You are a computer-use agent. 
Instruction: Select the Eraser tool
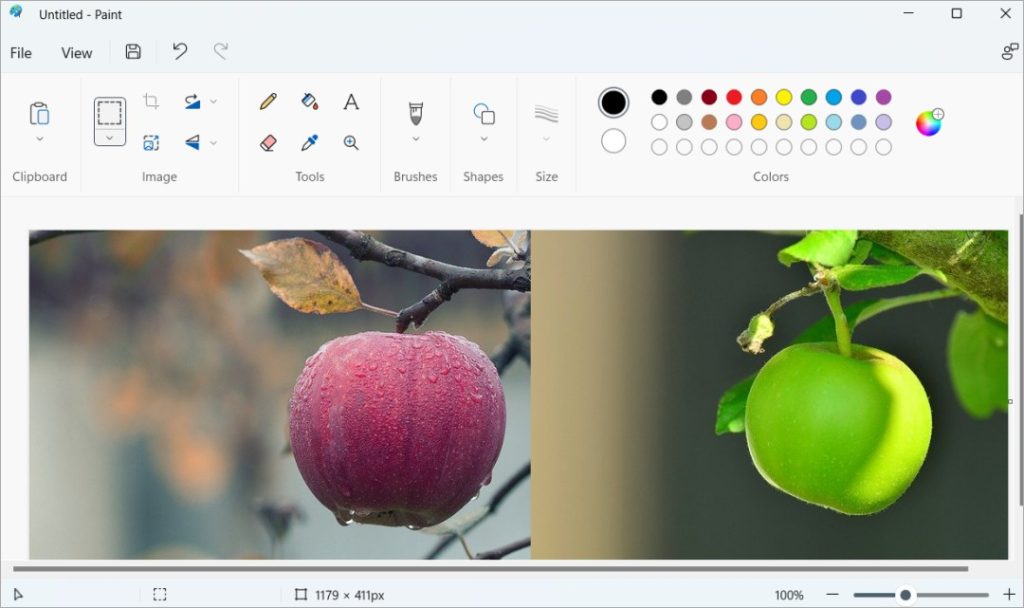[268, 143]
